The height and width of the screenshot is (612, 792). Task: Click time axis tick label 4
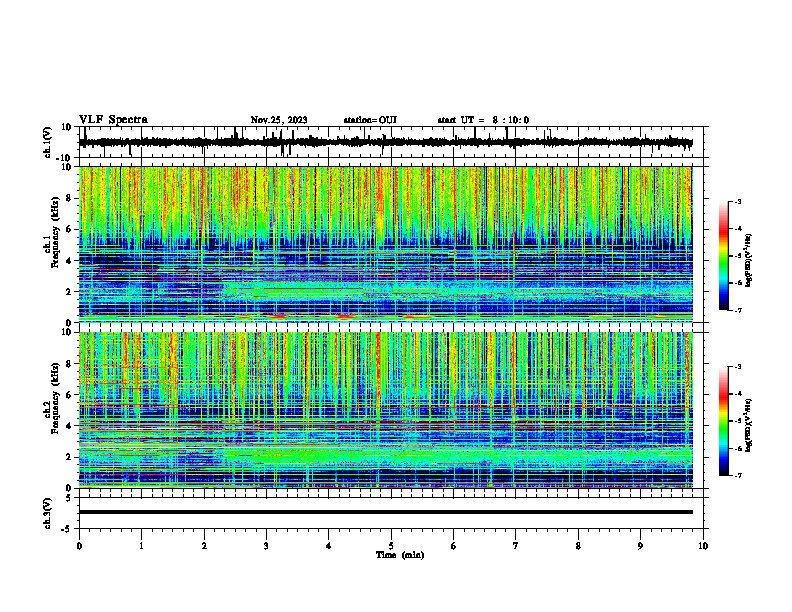coord(329,546)
